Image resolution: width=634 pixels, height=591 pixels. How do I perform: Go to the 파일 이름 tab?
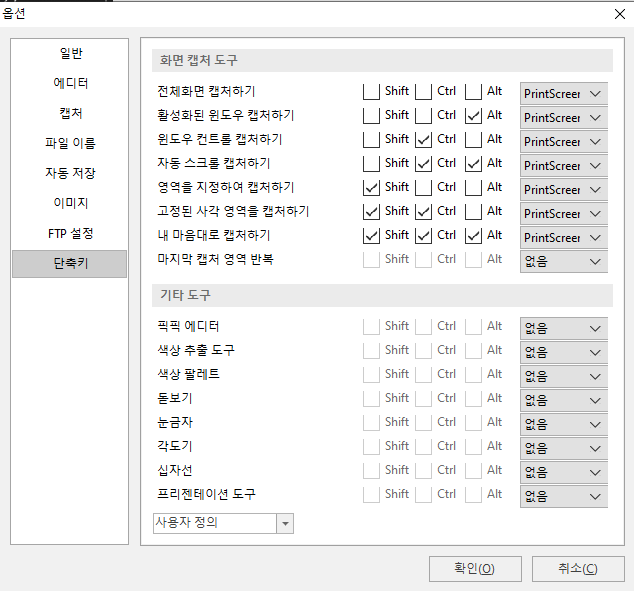click(71, 143)
